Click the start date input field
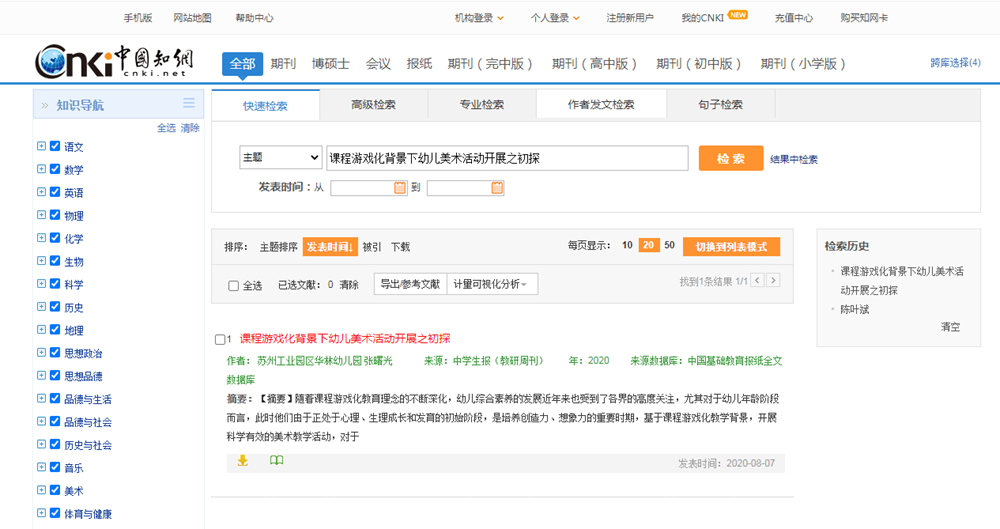This screenshot has height=529, width=1000. [x=368, y=188]
